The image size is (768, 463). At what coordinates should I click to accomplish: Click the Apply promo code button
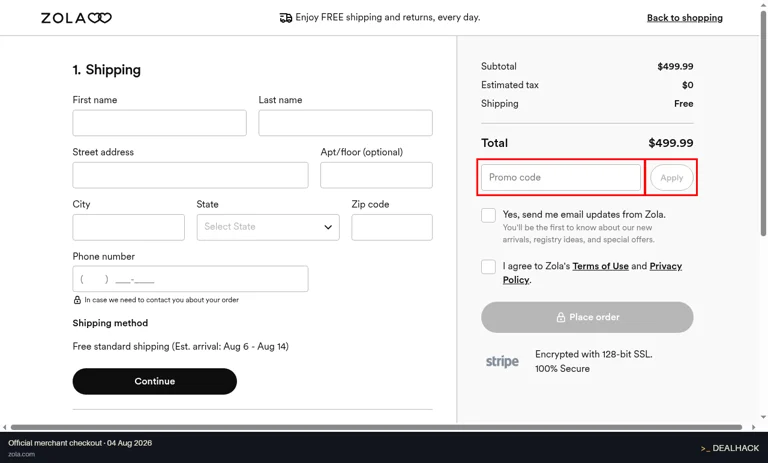(672, 177)
